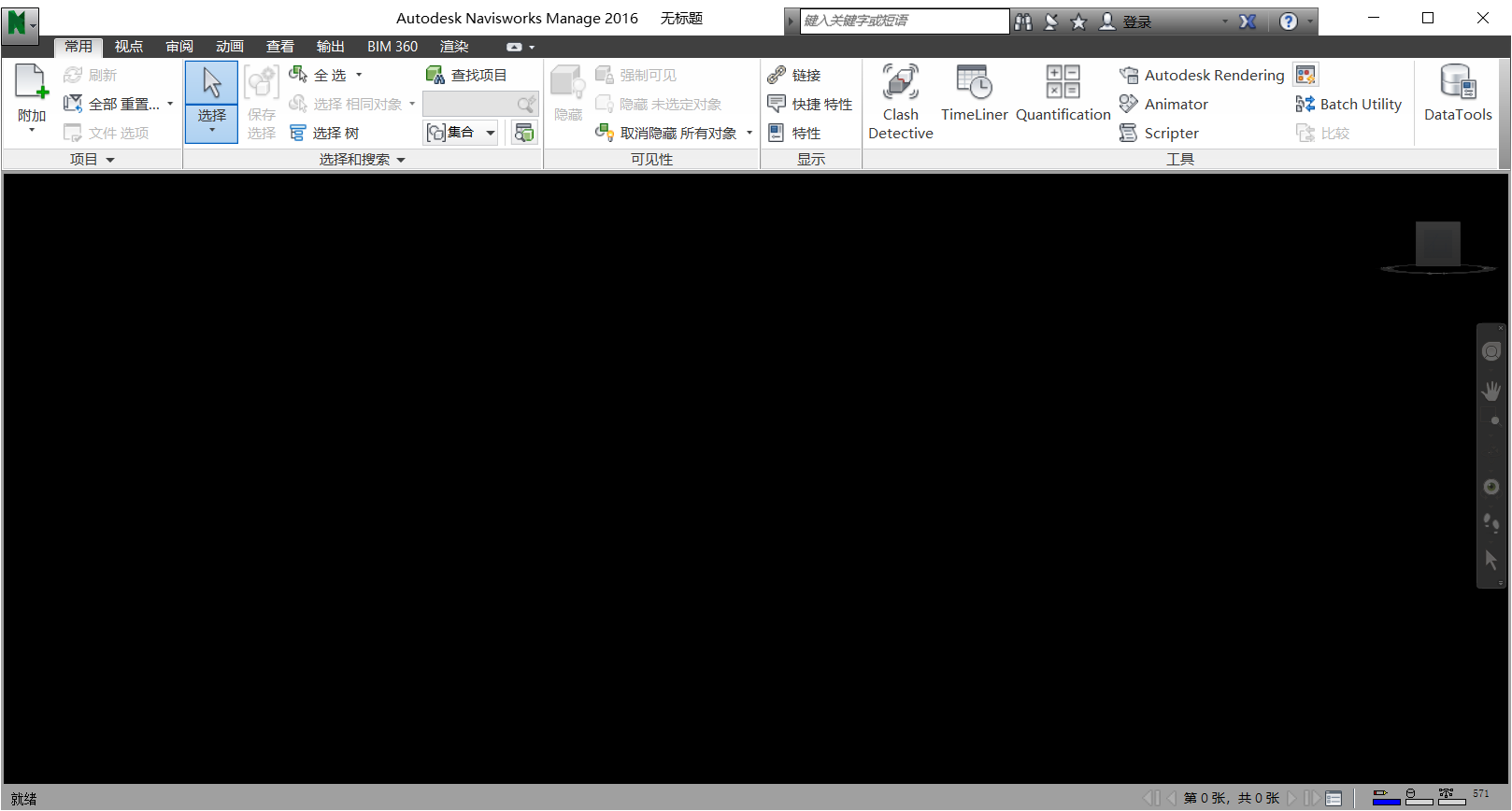The width and height of the screenshot is (1512, 811).
Task: Open the TimeLiner tool
Action: pyautogui.click(x=974, y=93)
